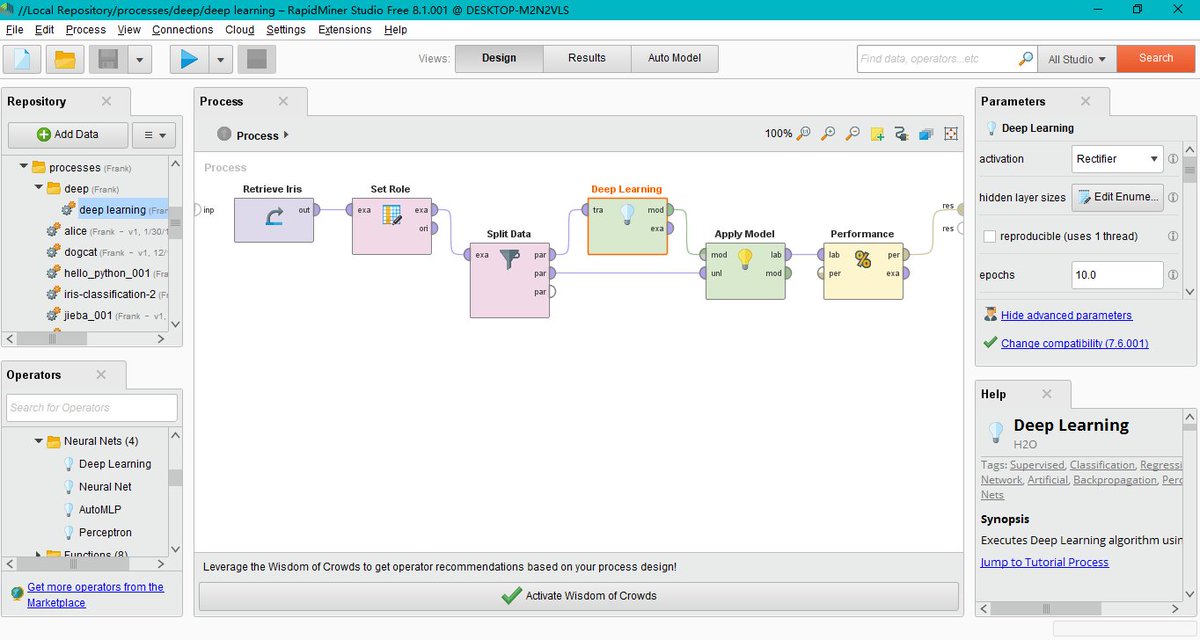The image size is (1200, 640).
Task: Click info icon next to reproducible
Action: (x=1173, y=236)
